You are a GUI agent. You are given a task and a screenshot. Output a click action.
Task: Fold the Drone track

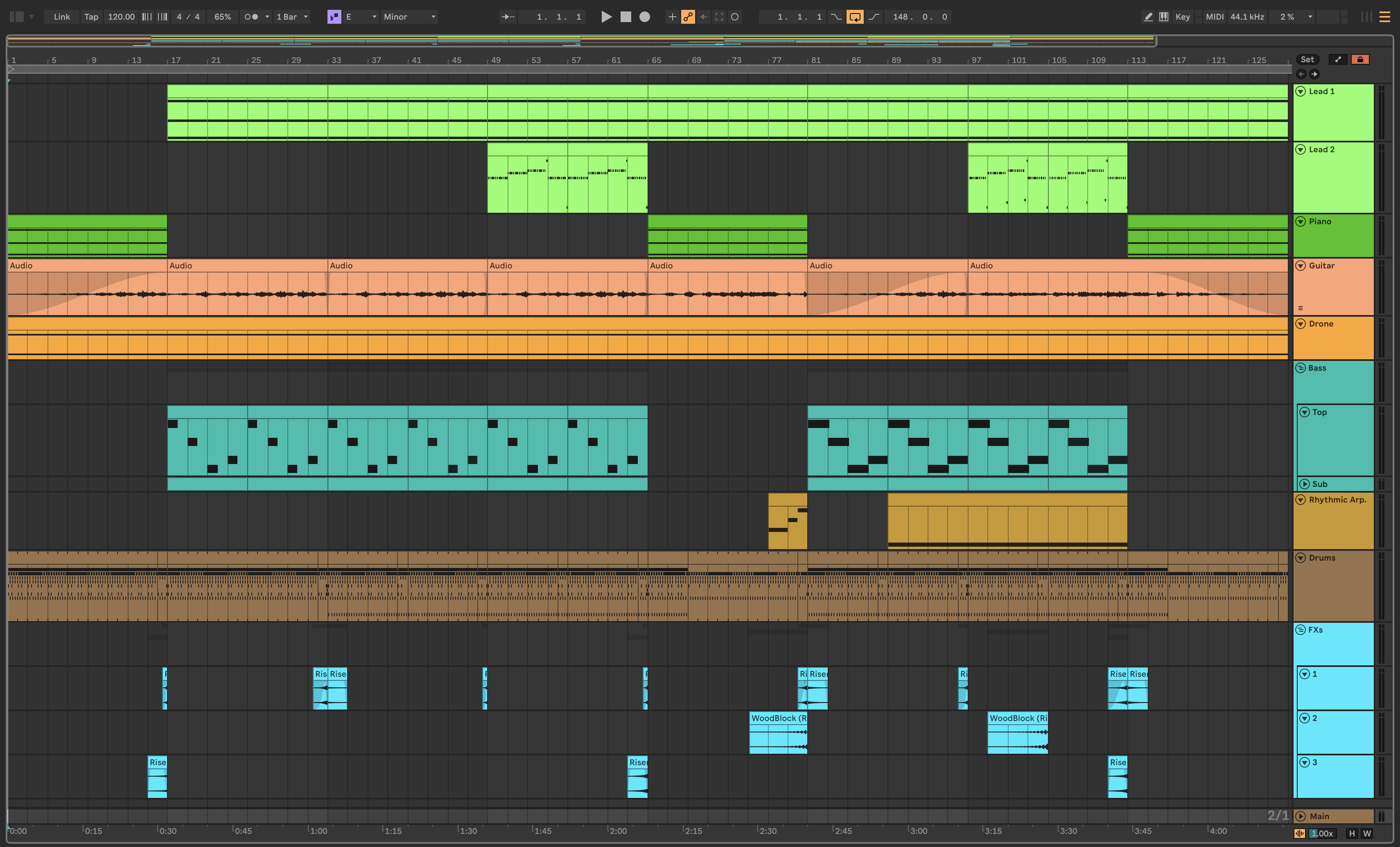pos(1301,324)
